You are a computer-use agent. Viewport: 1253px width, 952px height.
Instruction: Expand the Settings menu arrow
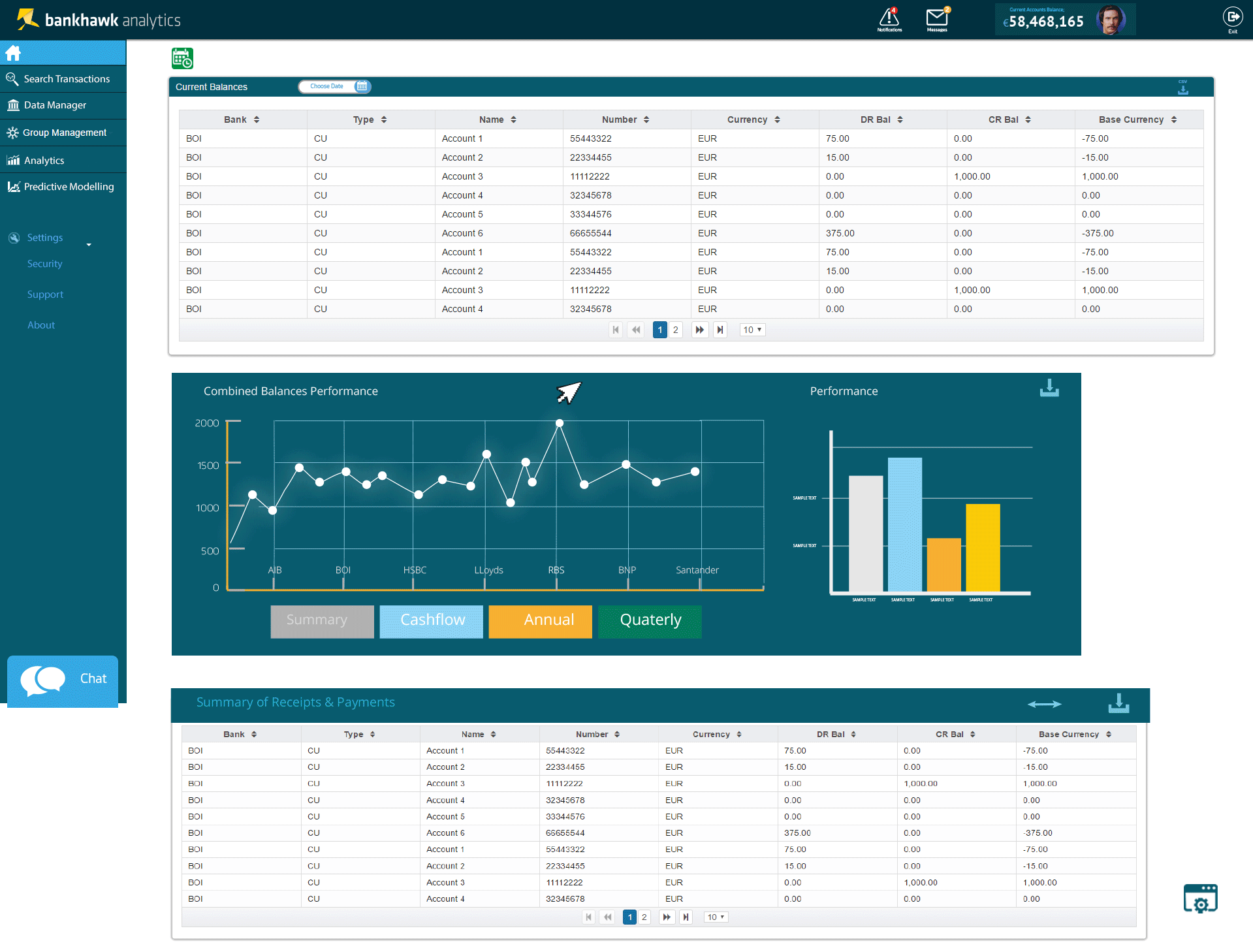click(x=89, y=245)
